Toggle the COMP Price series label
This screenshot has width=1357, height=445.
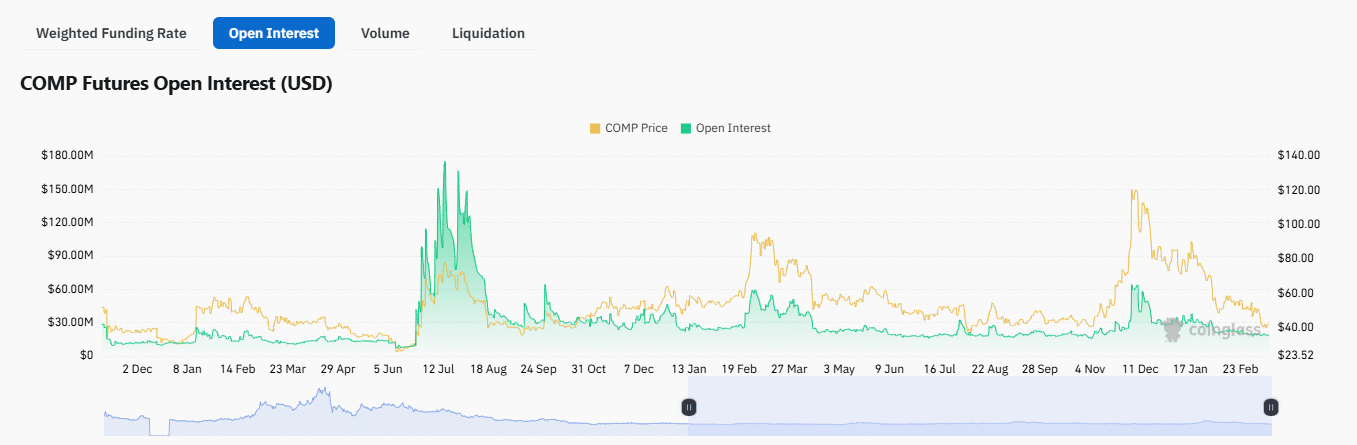pyautogui.click(x=636, y=128)
